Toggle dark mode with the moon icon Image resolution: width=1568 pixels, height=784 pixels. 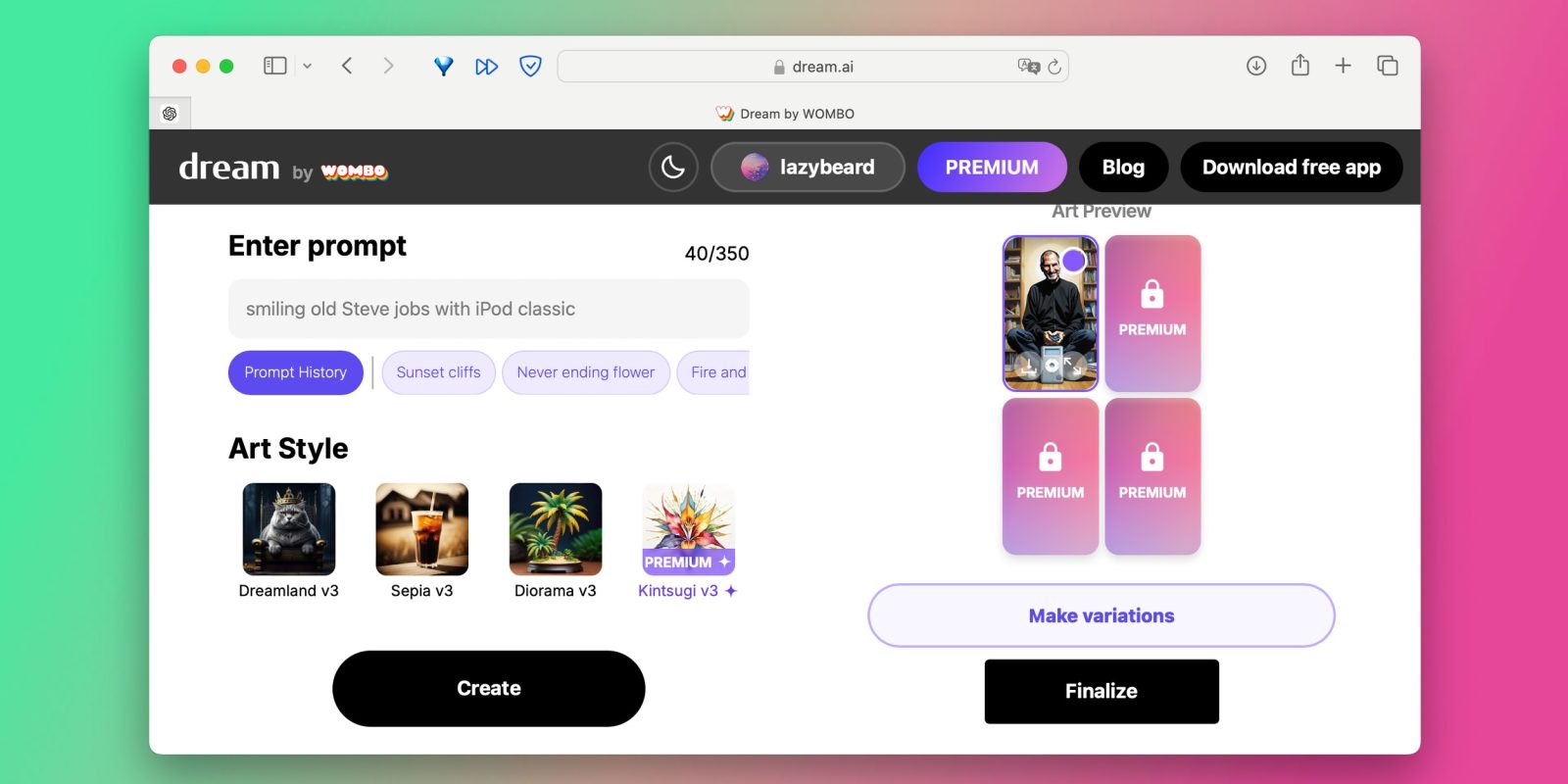point(673,168)
